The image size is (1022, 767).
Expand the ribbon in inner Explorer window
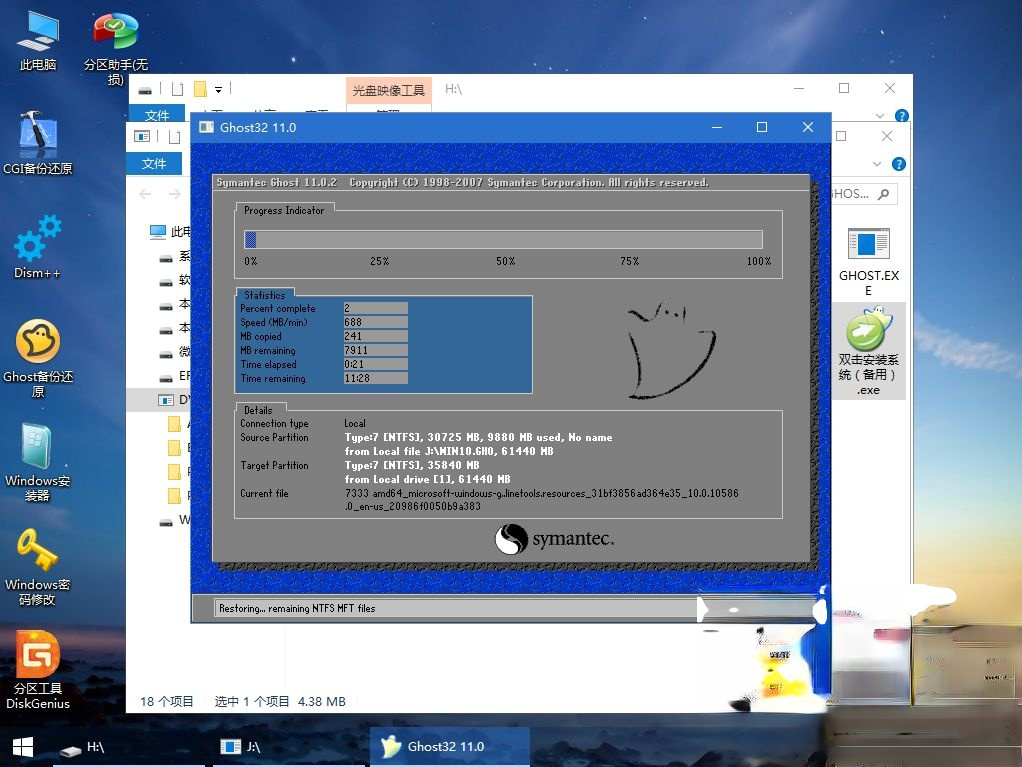[x=877, y=164]
